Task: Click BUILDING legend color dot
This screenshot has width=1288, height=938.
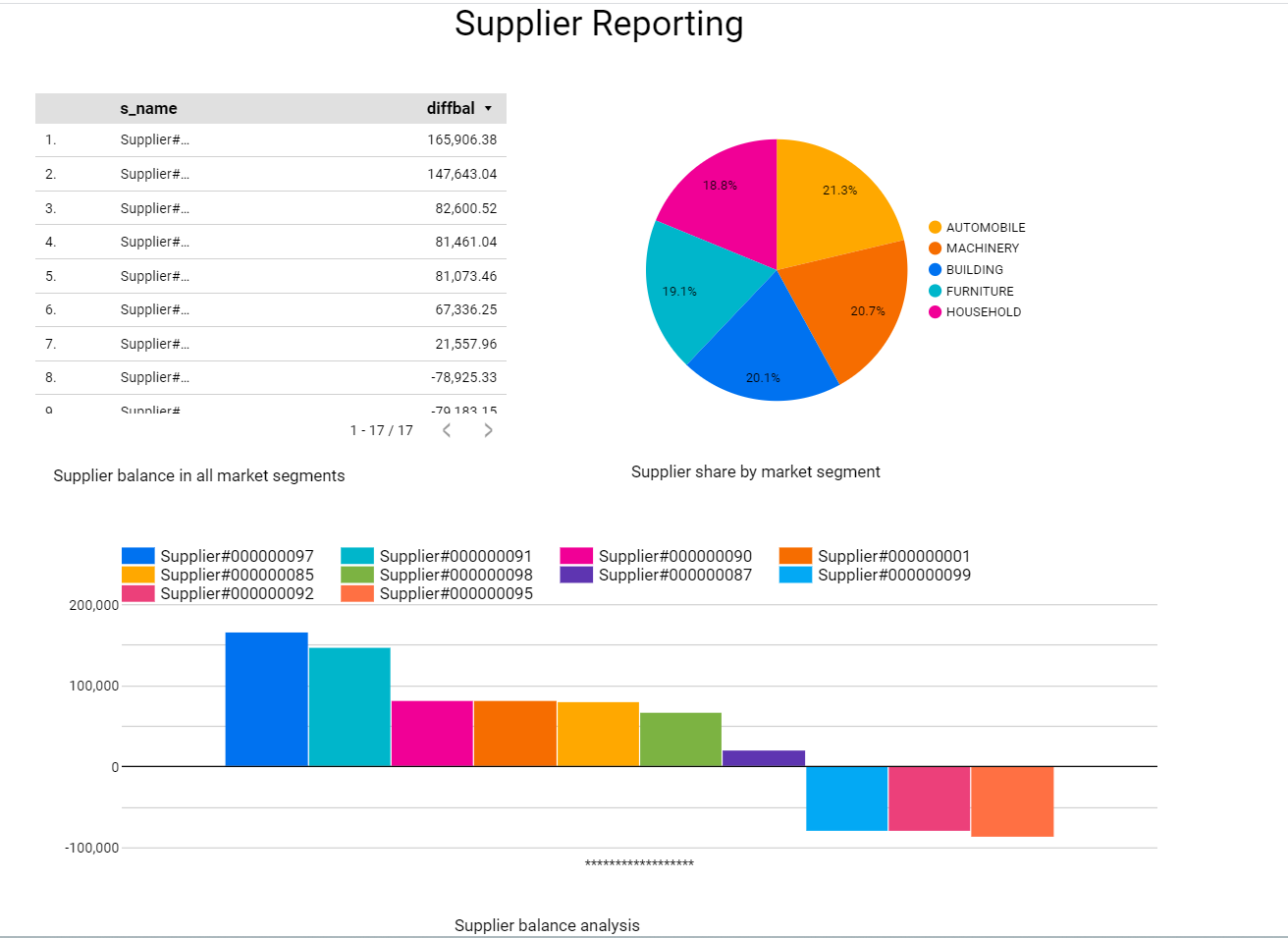Action: (x=935, y=269)
